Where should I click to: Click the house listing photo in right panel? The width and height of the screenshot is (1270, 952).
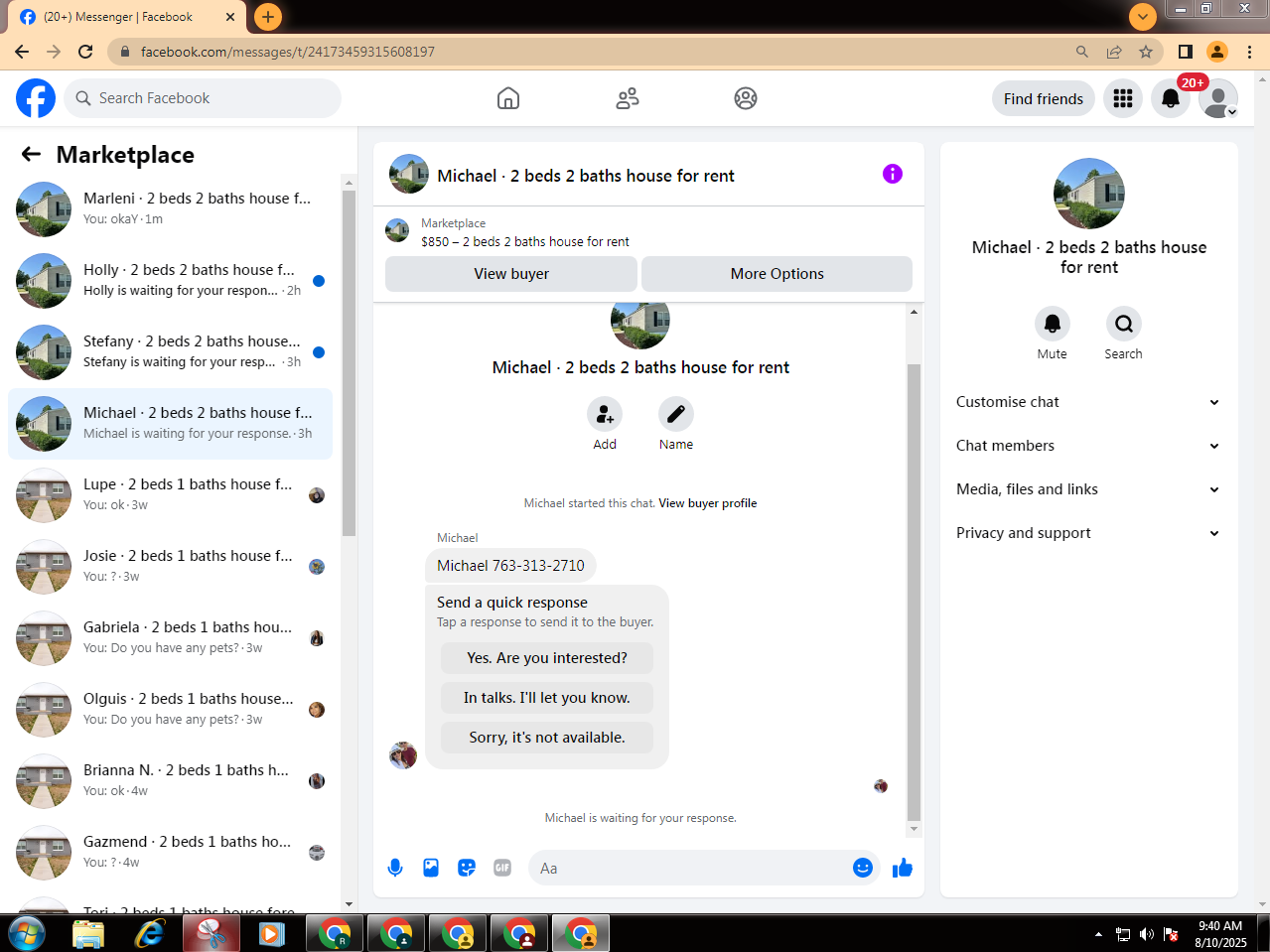1089,194
